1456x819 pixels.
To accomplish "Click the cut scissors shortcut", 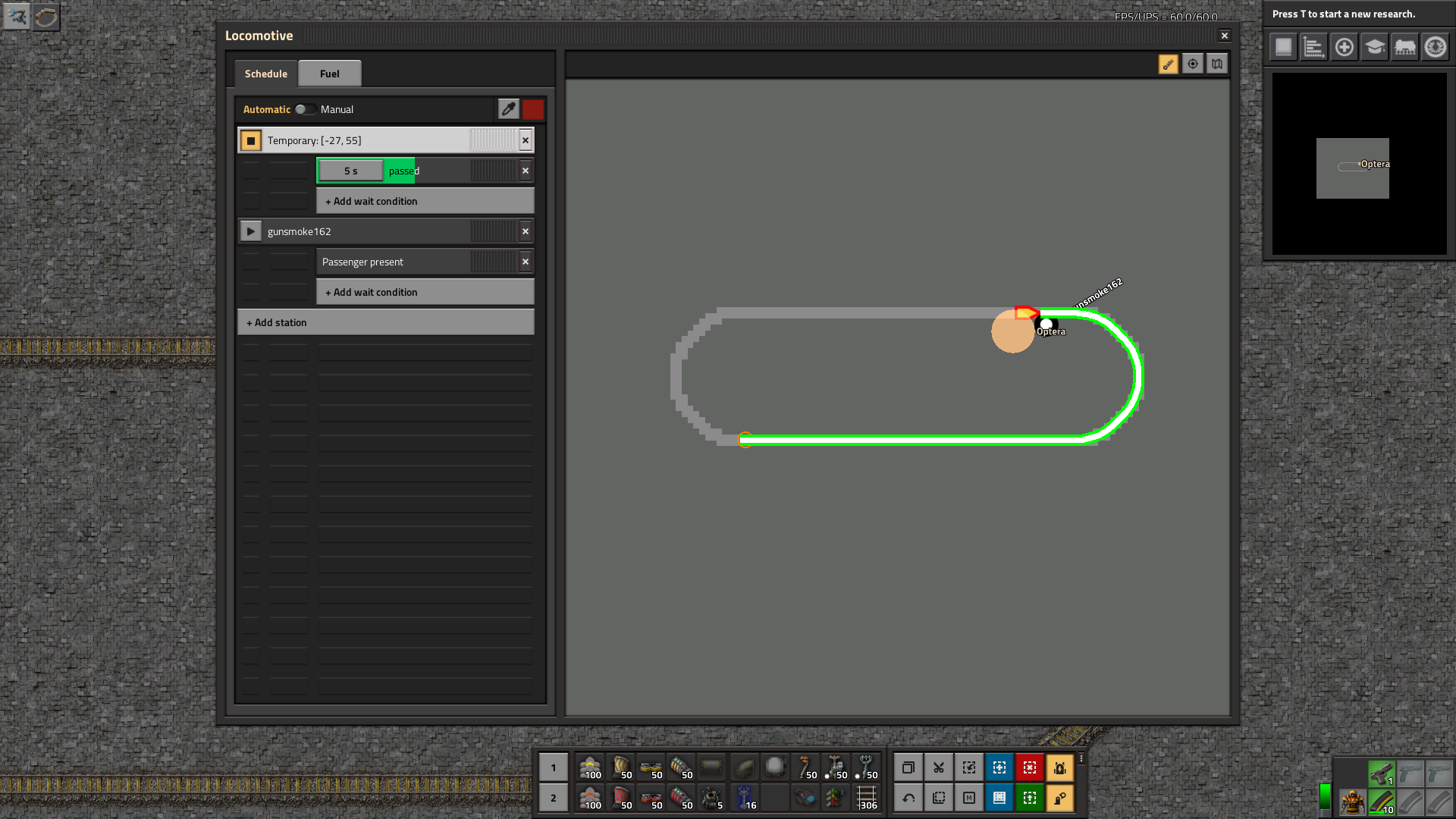I will click(x=939, y=767).
